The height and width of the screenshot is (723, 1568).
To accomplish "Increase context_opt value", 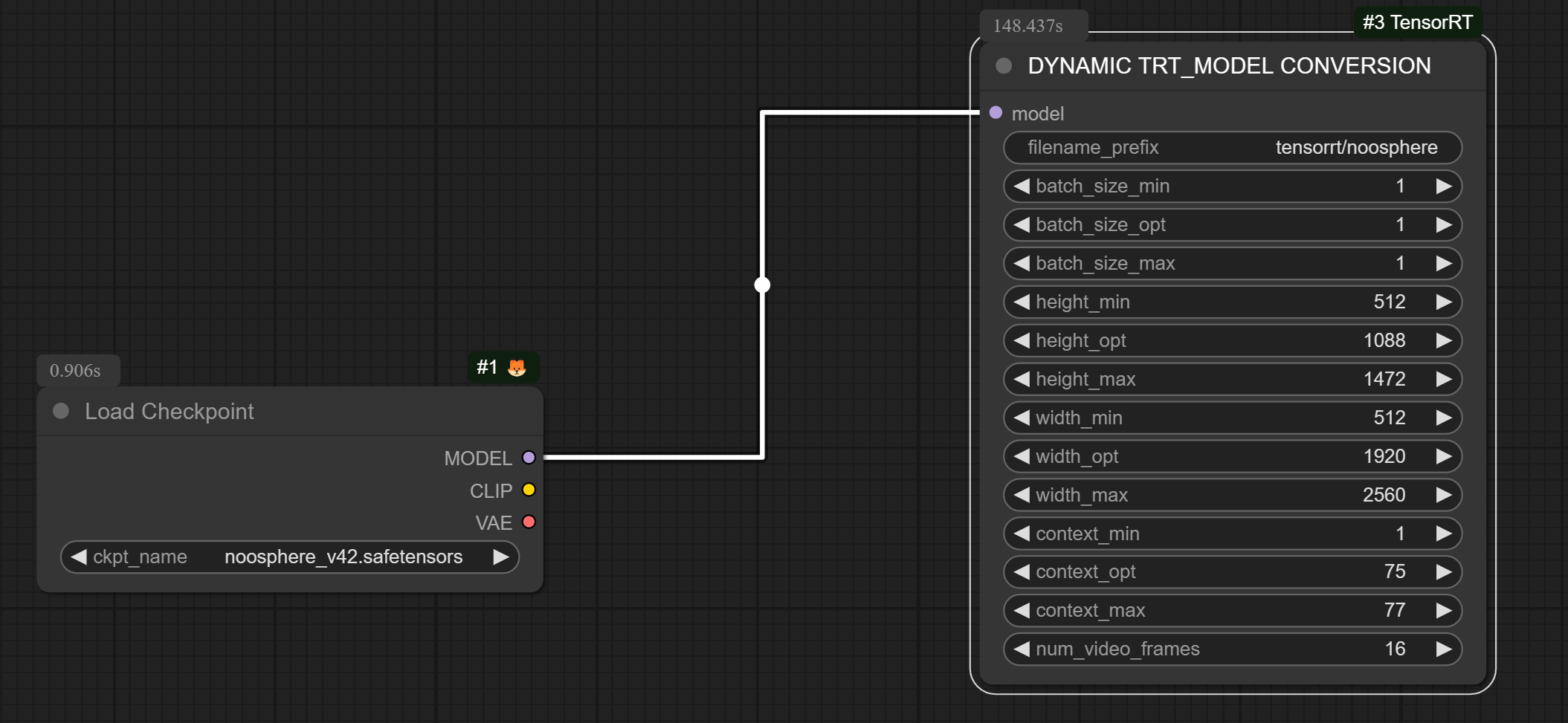I will [x=1444, y=571].
